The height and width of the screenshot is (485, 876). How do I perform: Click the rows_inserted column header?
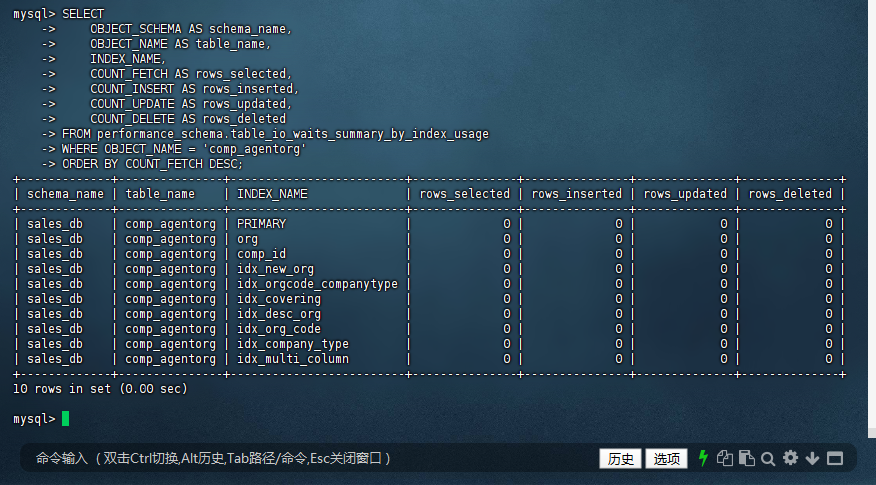577,194
